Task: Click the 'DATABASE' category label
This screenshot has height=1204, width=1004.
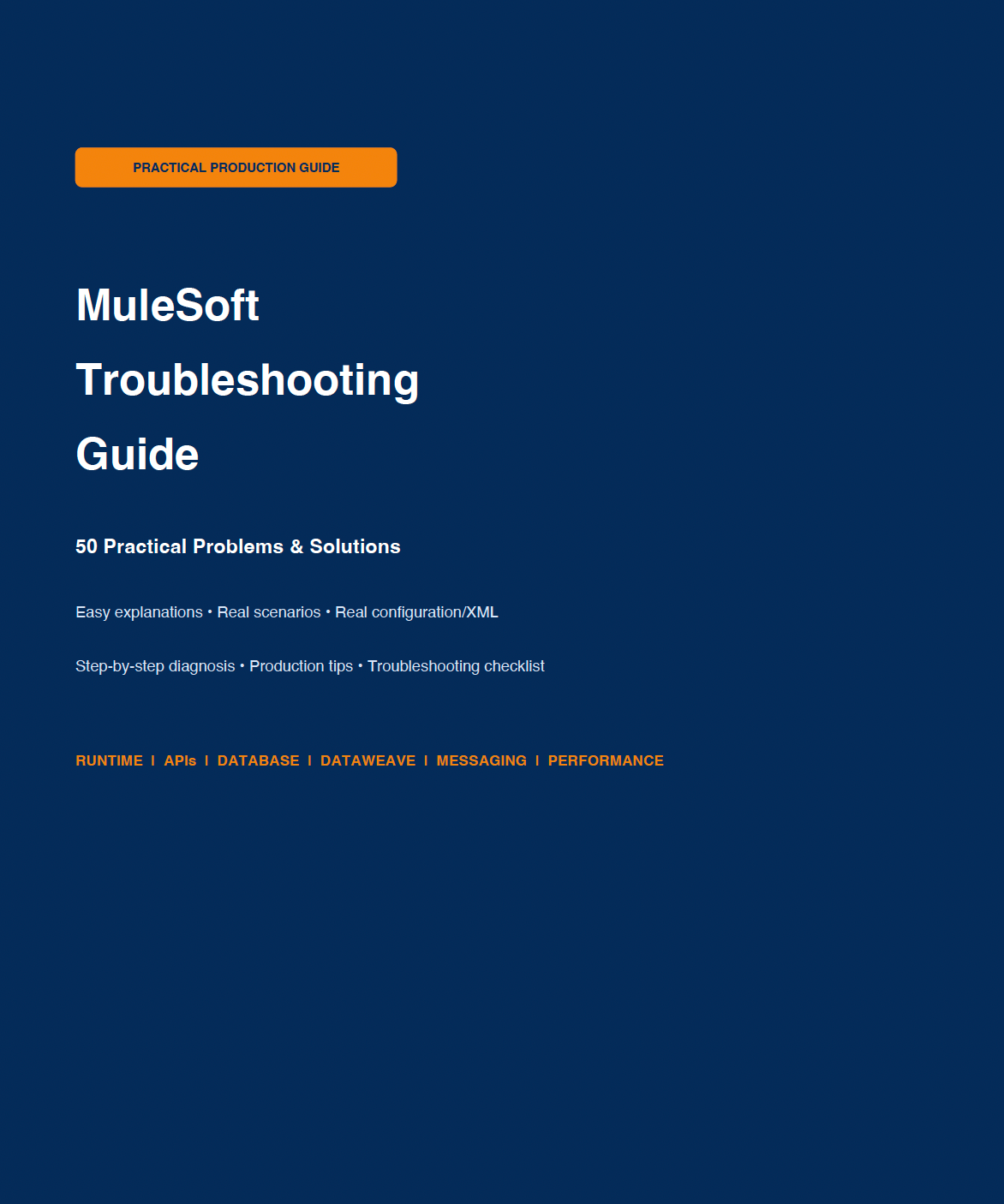Action: pos(259,760)
